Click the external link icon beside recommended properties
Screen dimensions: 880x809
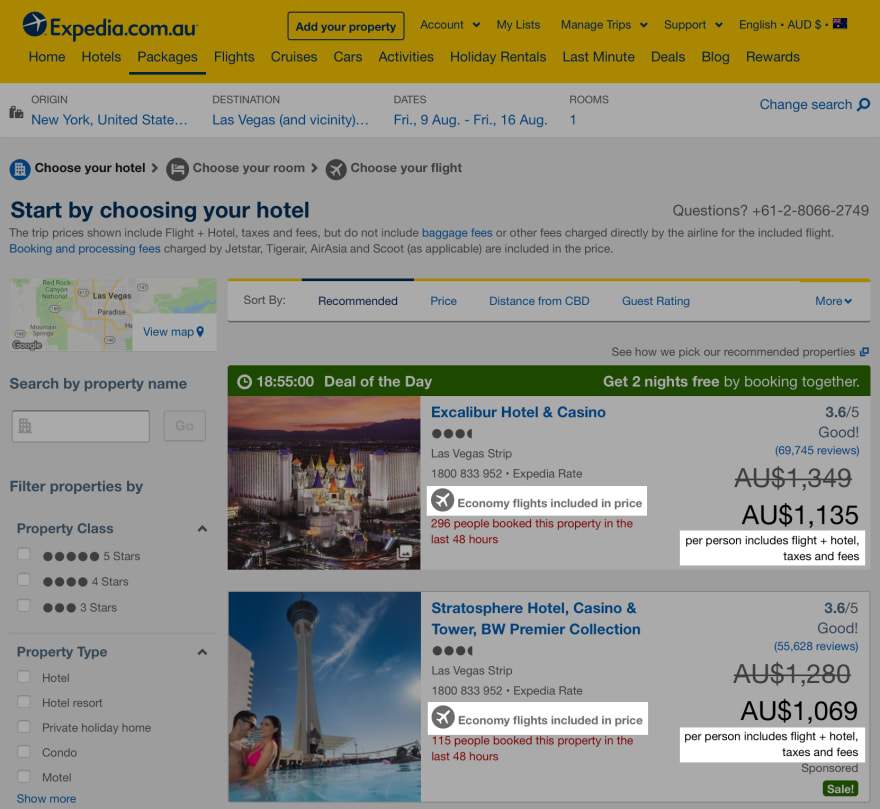click(864, 352)
